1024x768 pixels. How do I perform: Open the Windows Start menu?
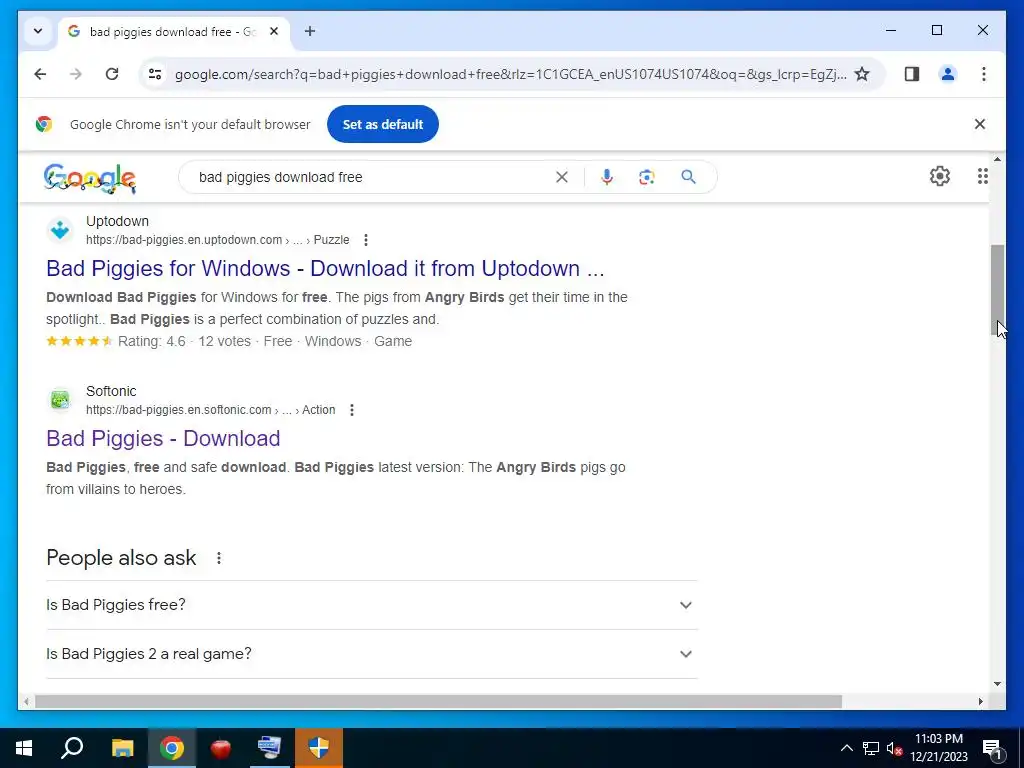pos(24,748)
